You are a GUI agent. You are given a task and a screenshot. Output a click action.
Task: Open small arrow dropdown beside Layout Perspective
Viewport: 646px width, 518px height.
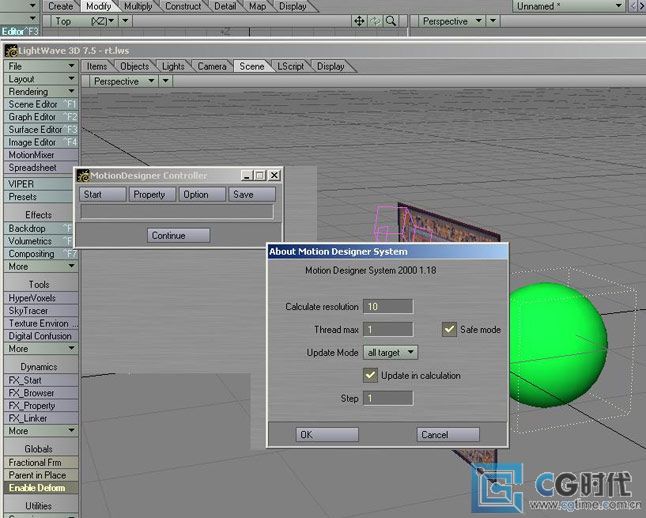coord(166,81)
